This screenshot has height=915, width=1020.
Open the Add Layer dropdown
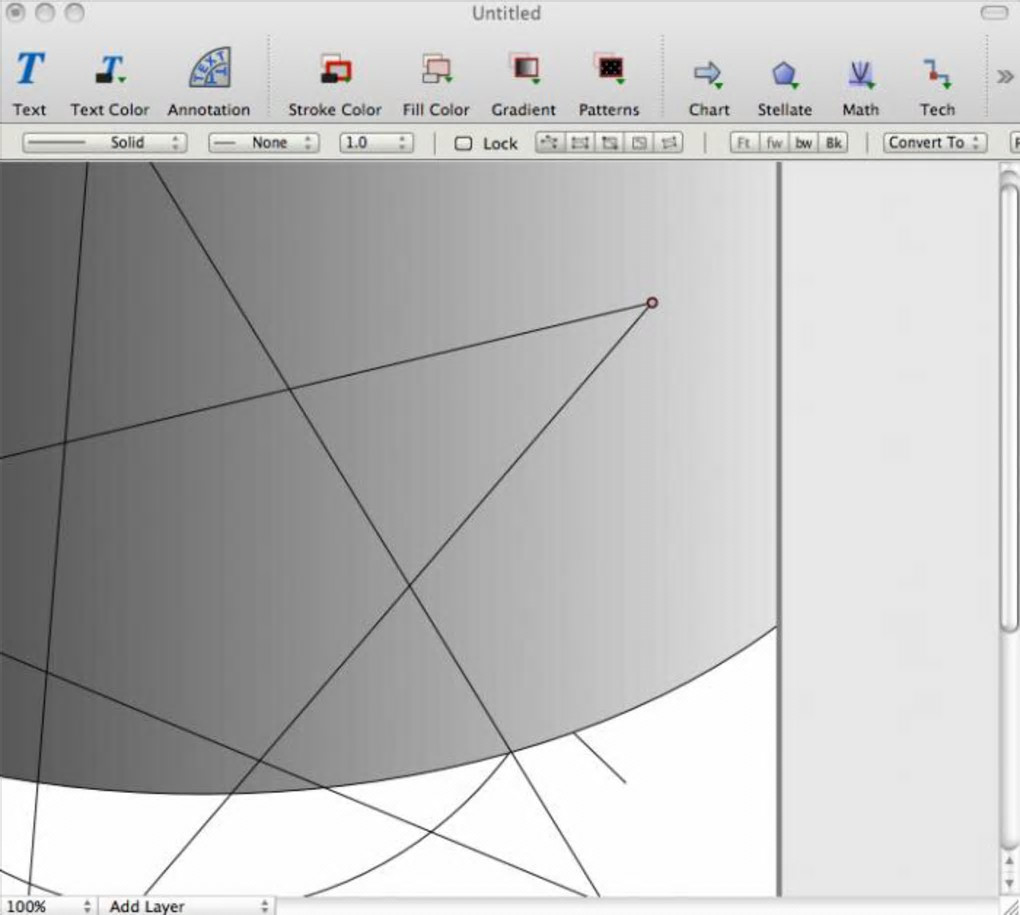click(187, 906)
